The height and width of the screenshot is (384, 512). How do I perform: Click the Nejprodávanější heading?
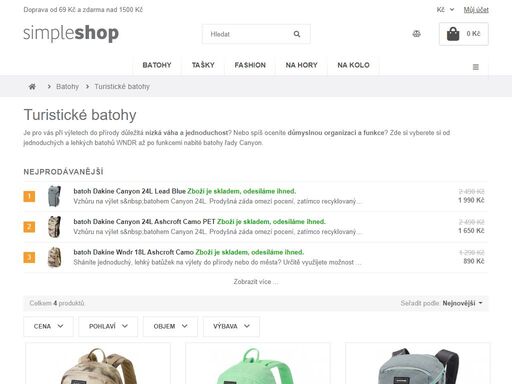tap(63, 172)
